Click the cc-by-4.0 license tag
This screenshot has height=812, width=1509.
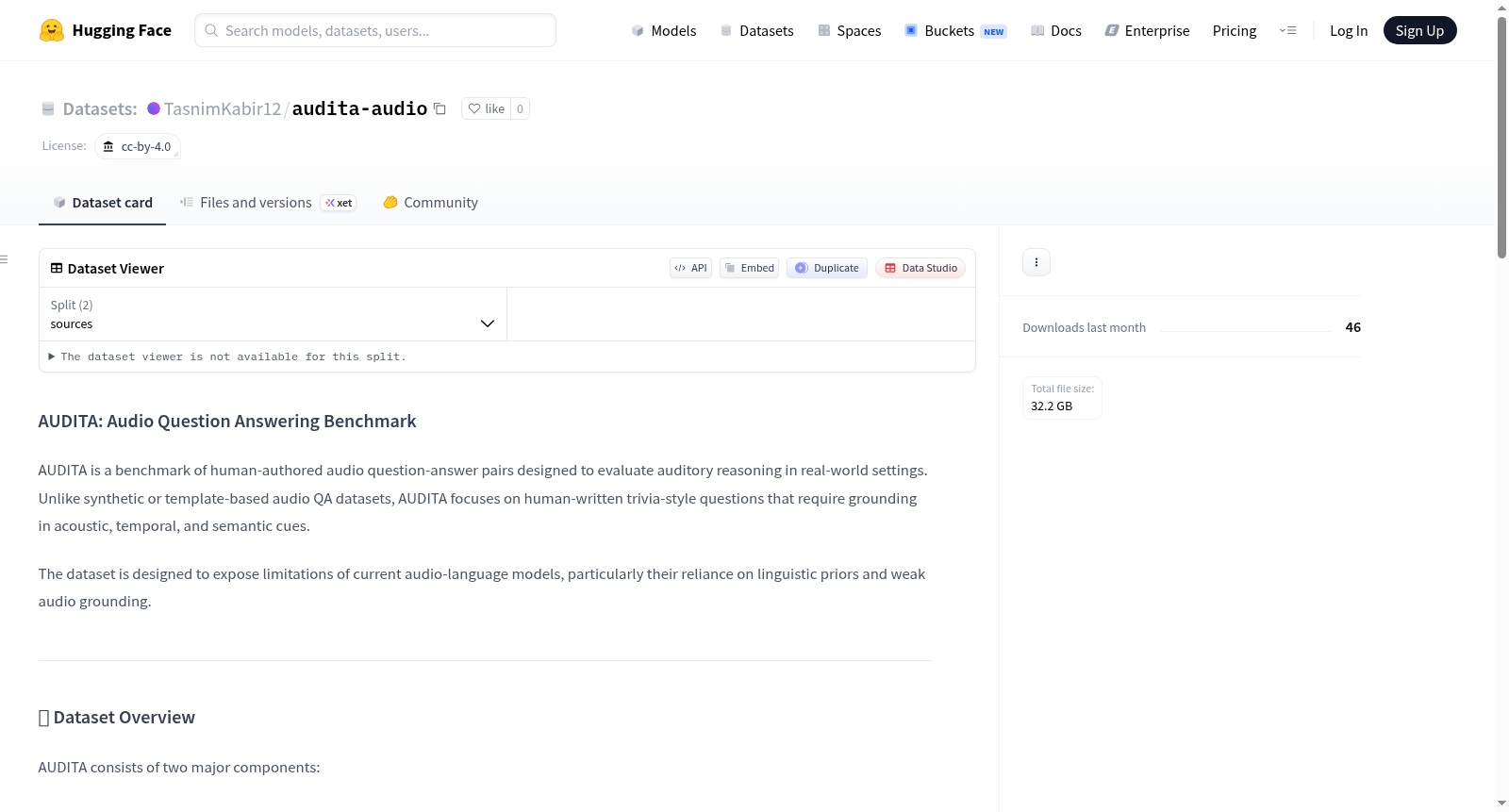[138, 146]
